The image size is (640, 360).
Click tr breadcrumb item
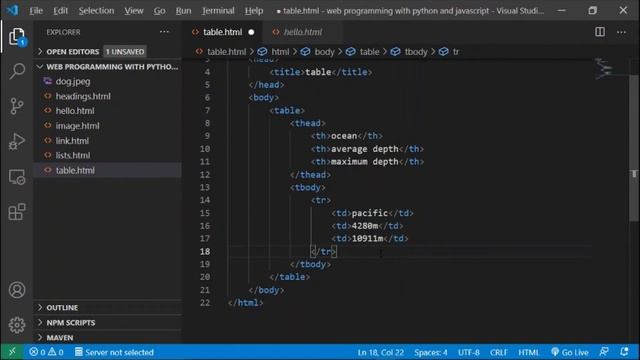coord(456,52)
